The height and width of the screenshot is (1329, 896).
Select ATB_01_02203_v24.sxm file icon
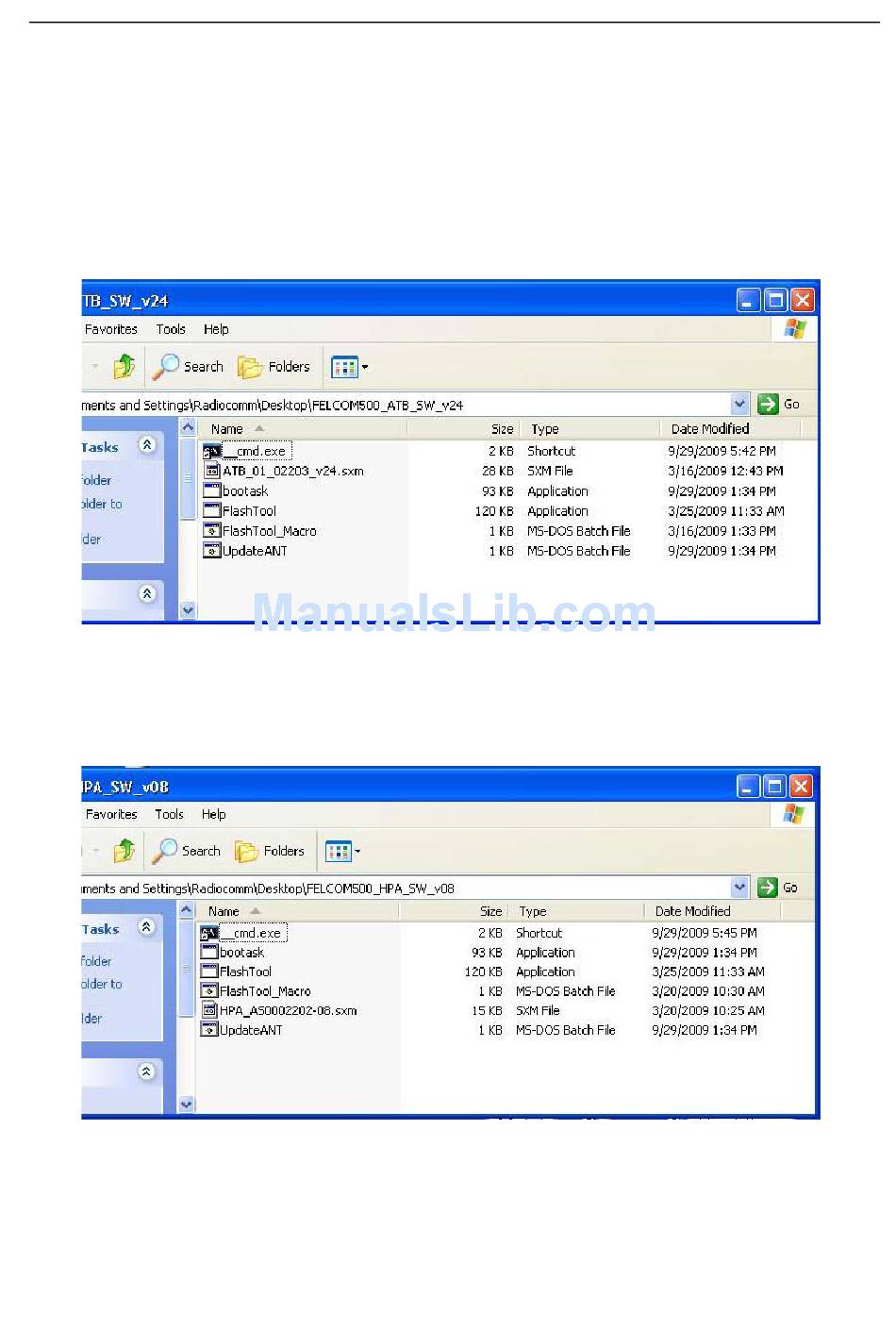212,471
